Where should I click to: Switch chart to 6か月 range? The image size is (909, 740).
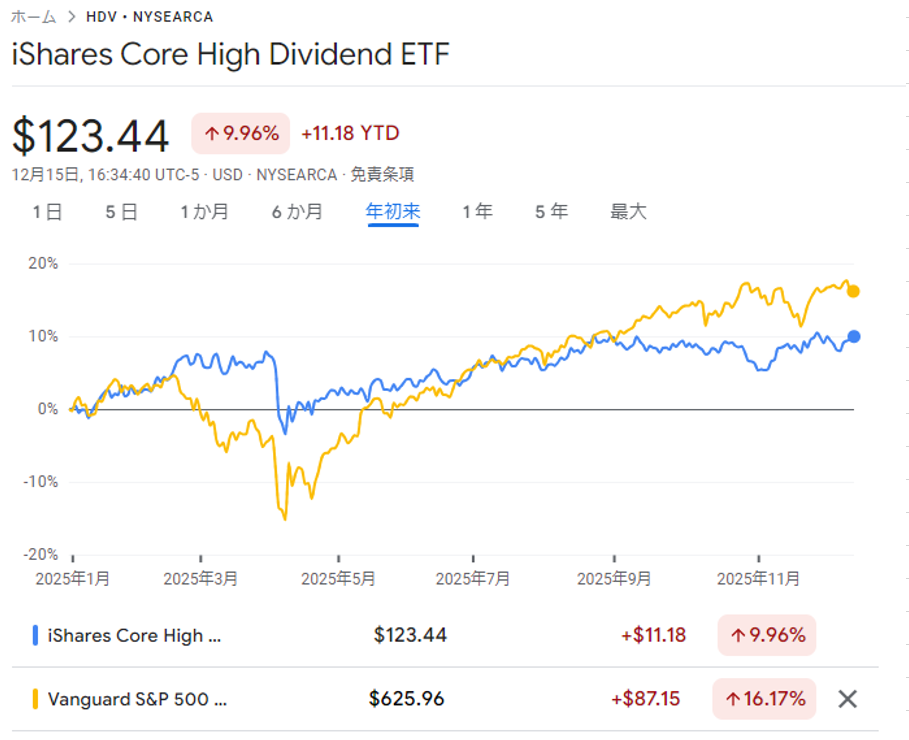point(297,212)
